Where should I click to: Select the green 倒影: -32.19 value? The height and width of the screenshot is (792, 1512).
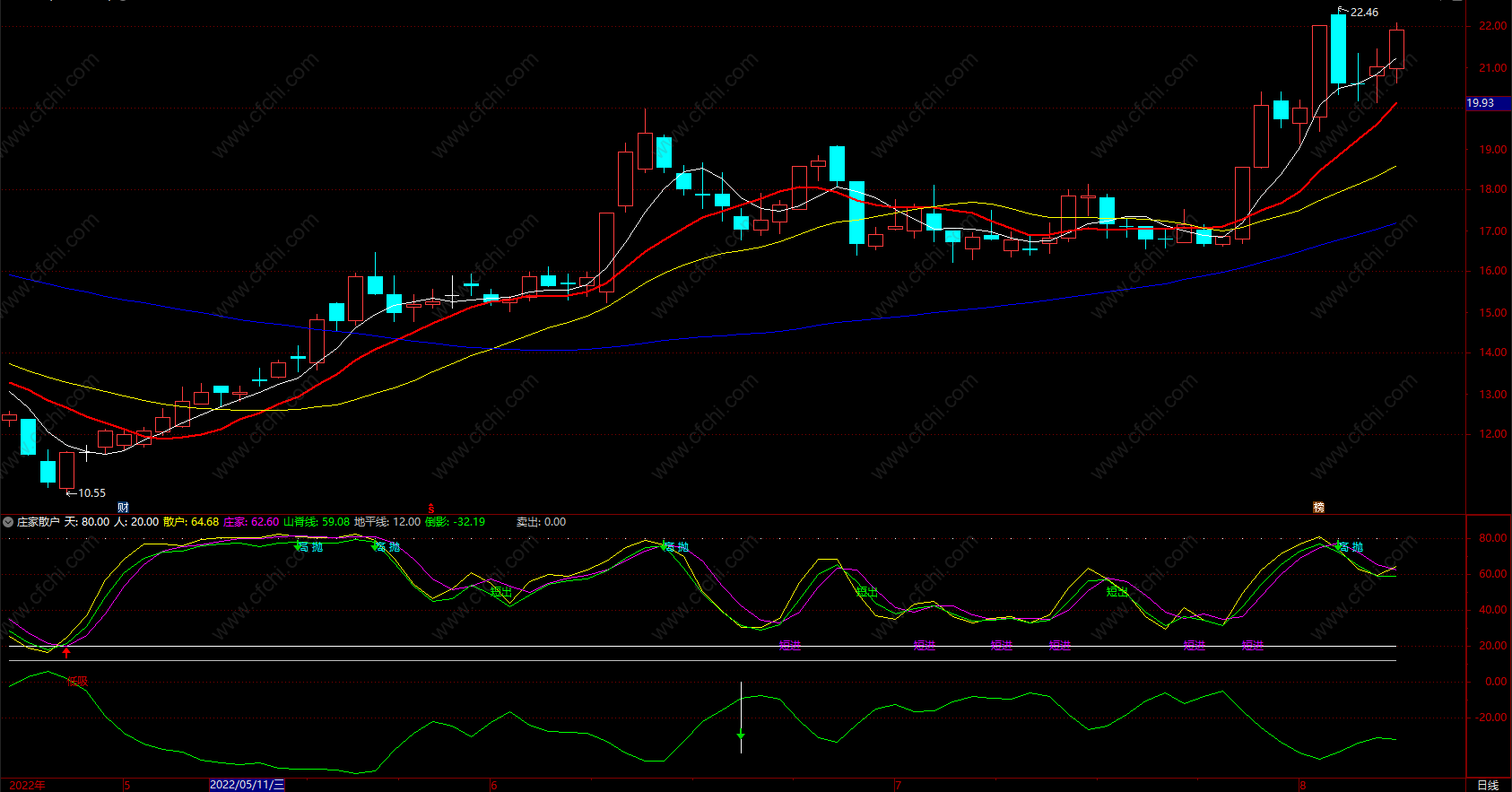(x=455, y=522)
